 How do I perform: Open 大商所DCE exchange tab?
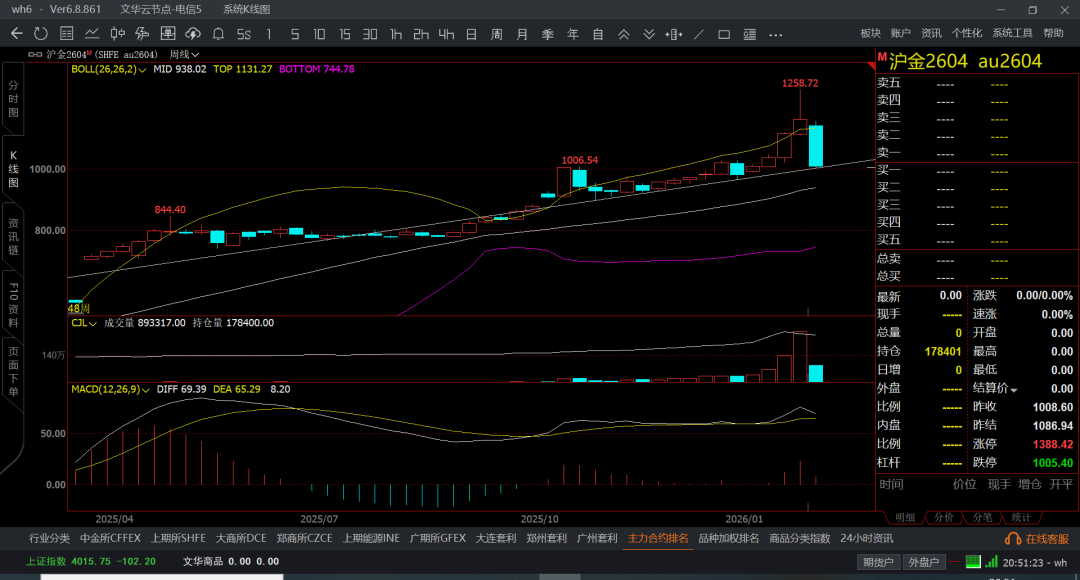[241, 538]
